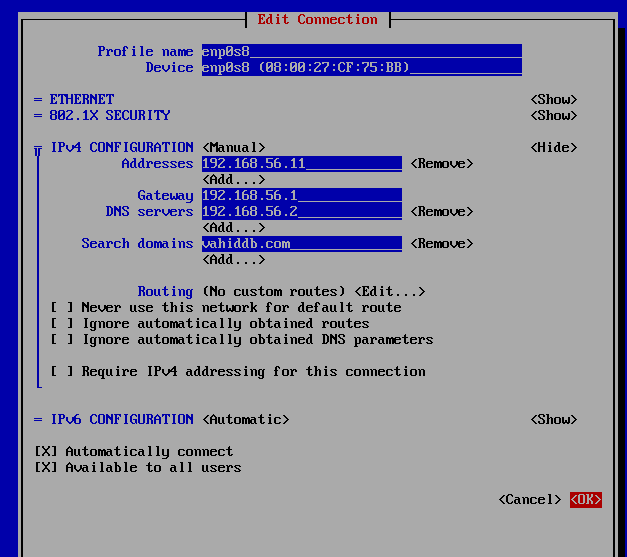Remove DNS server 192.168.56.2

click(441, 212)
